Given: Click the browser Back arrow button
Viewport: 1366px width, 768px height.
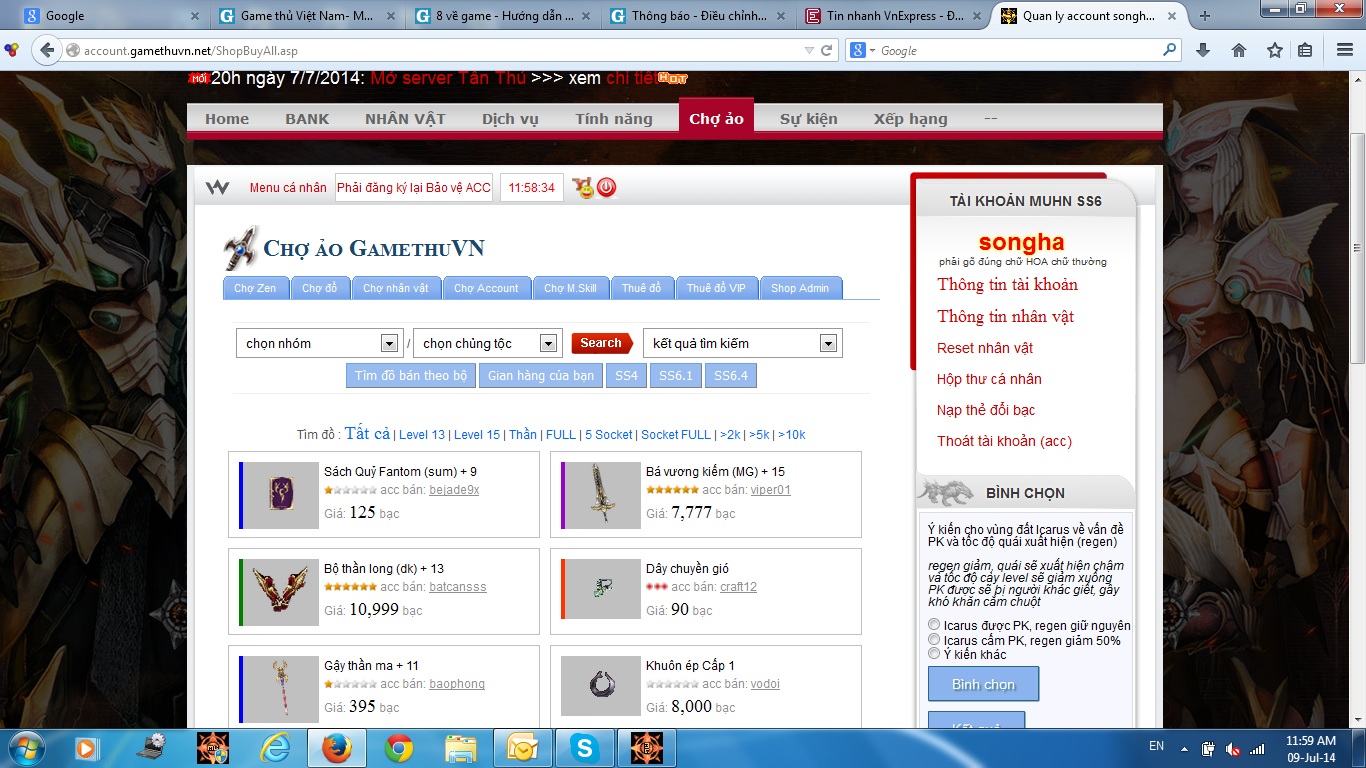Looking at the screenshot, I should [x=46, y=50].
